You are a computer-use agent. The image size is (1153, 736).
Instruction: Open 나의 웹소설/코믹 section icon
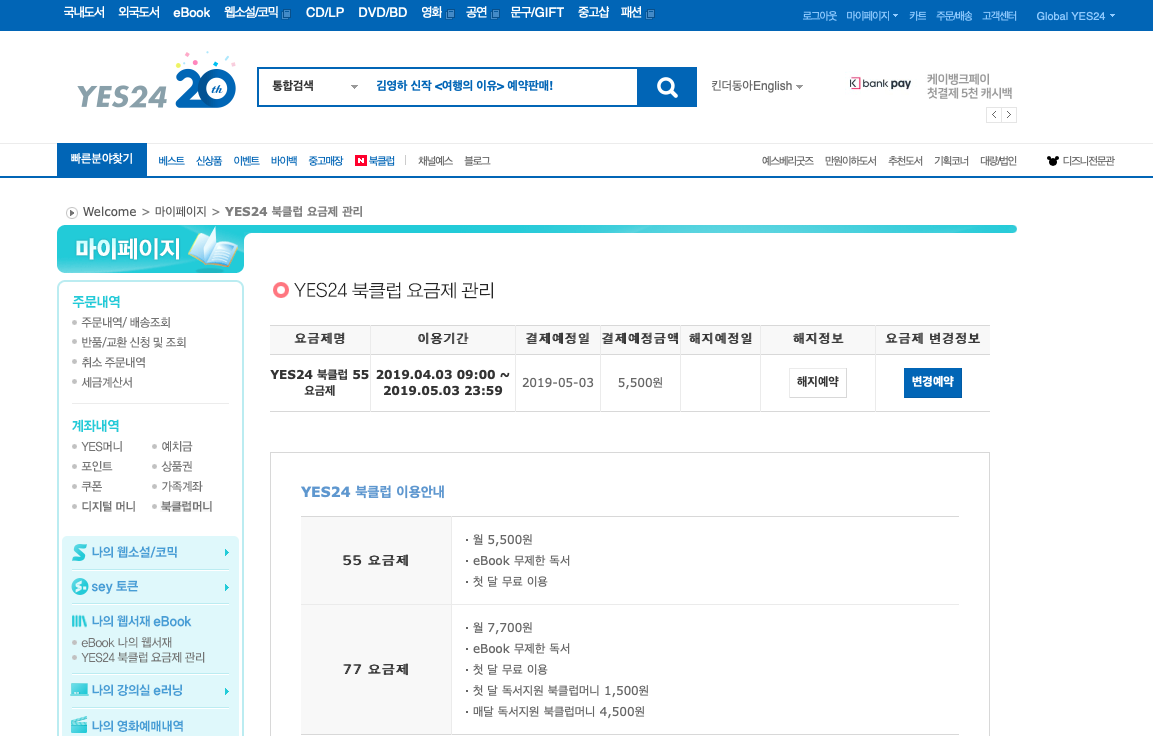tap(79, 552)
